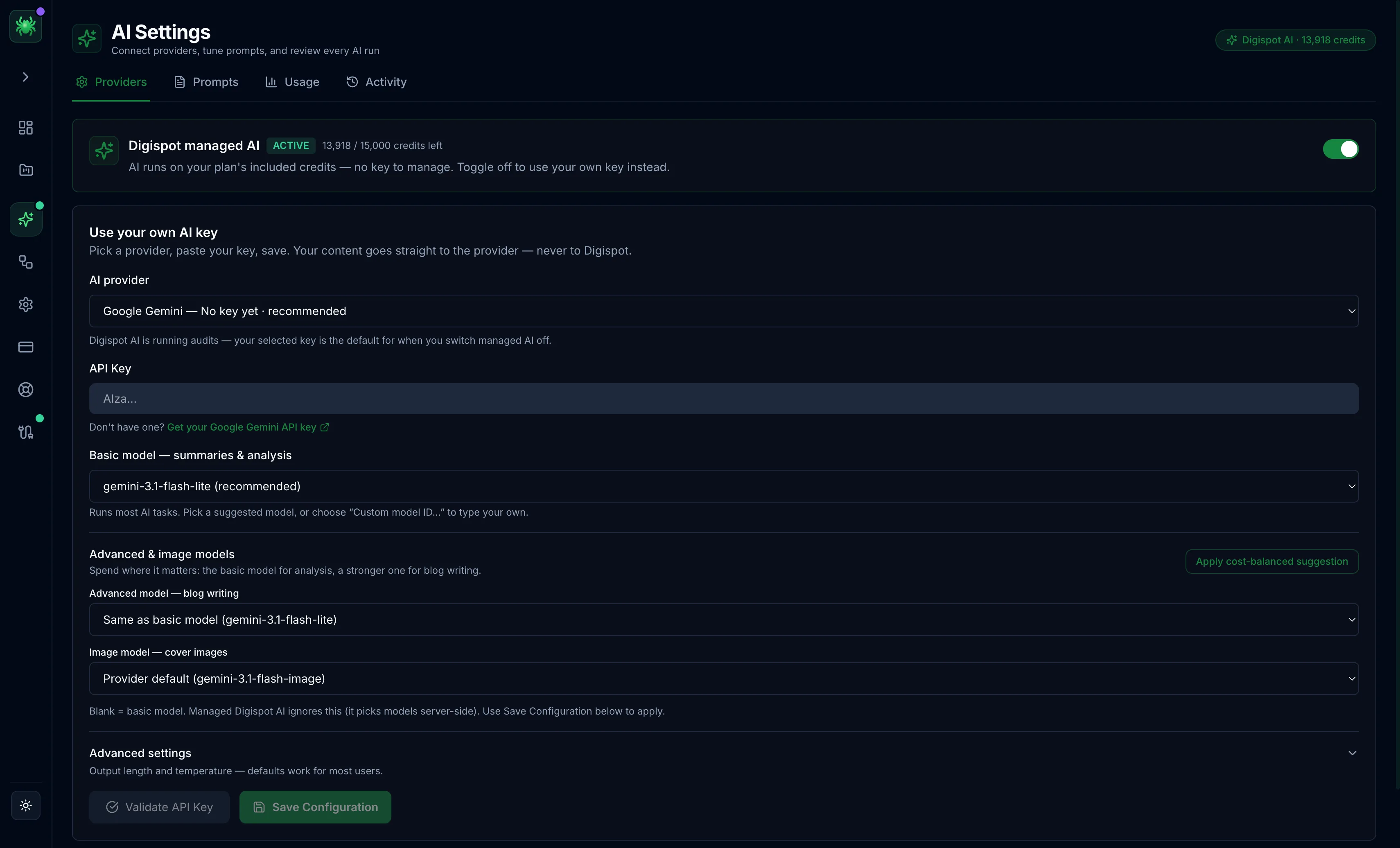Click the green spider logo icon

tap(25, 25)
